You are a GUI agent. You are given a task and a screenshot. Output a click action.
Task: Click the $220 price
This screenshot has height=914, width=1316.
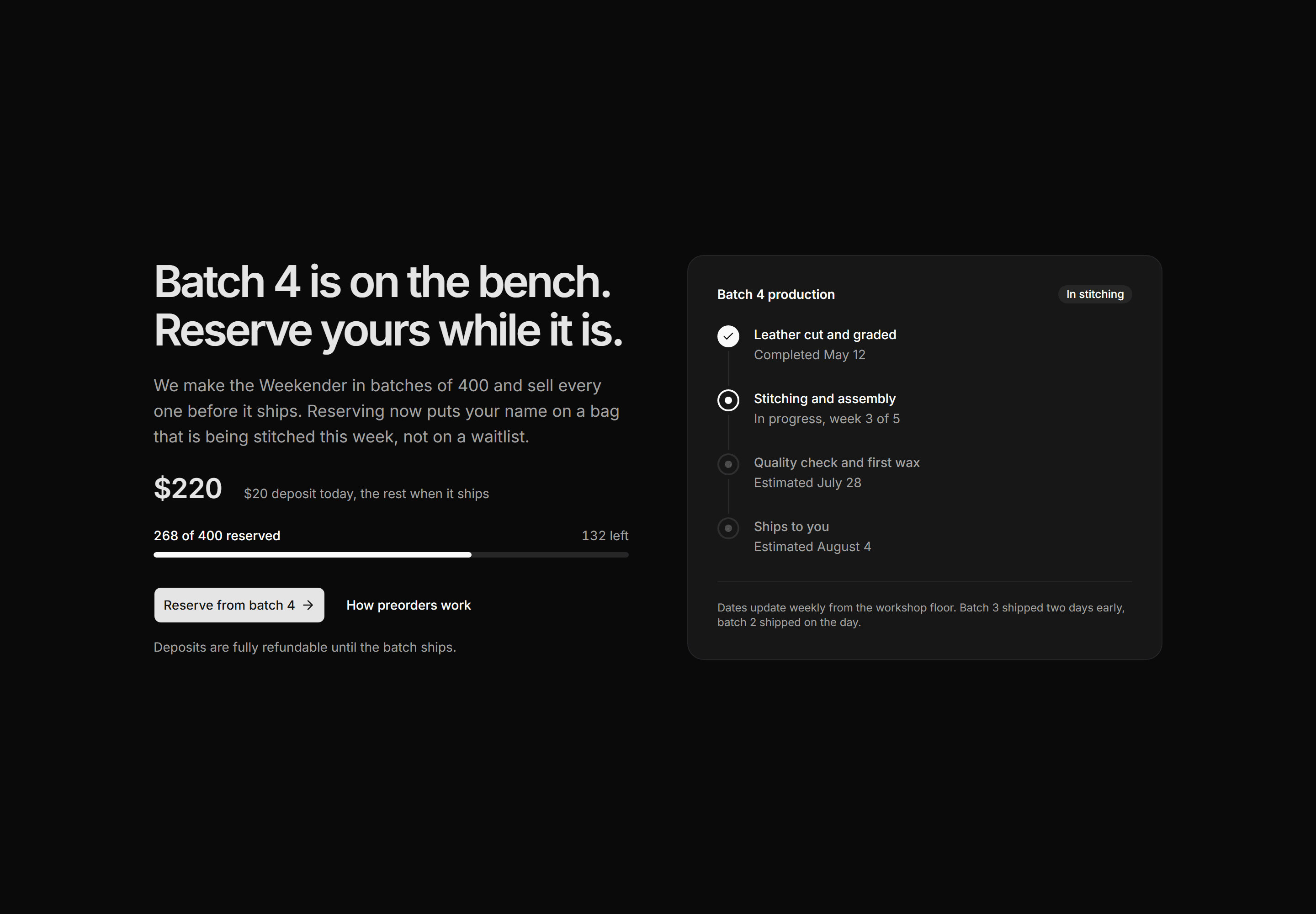click(188, 489)
